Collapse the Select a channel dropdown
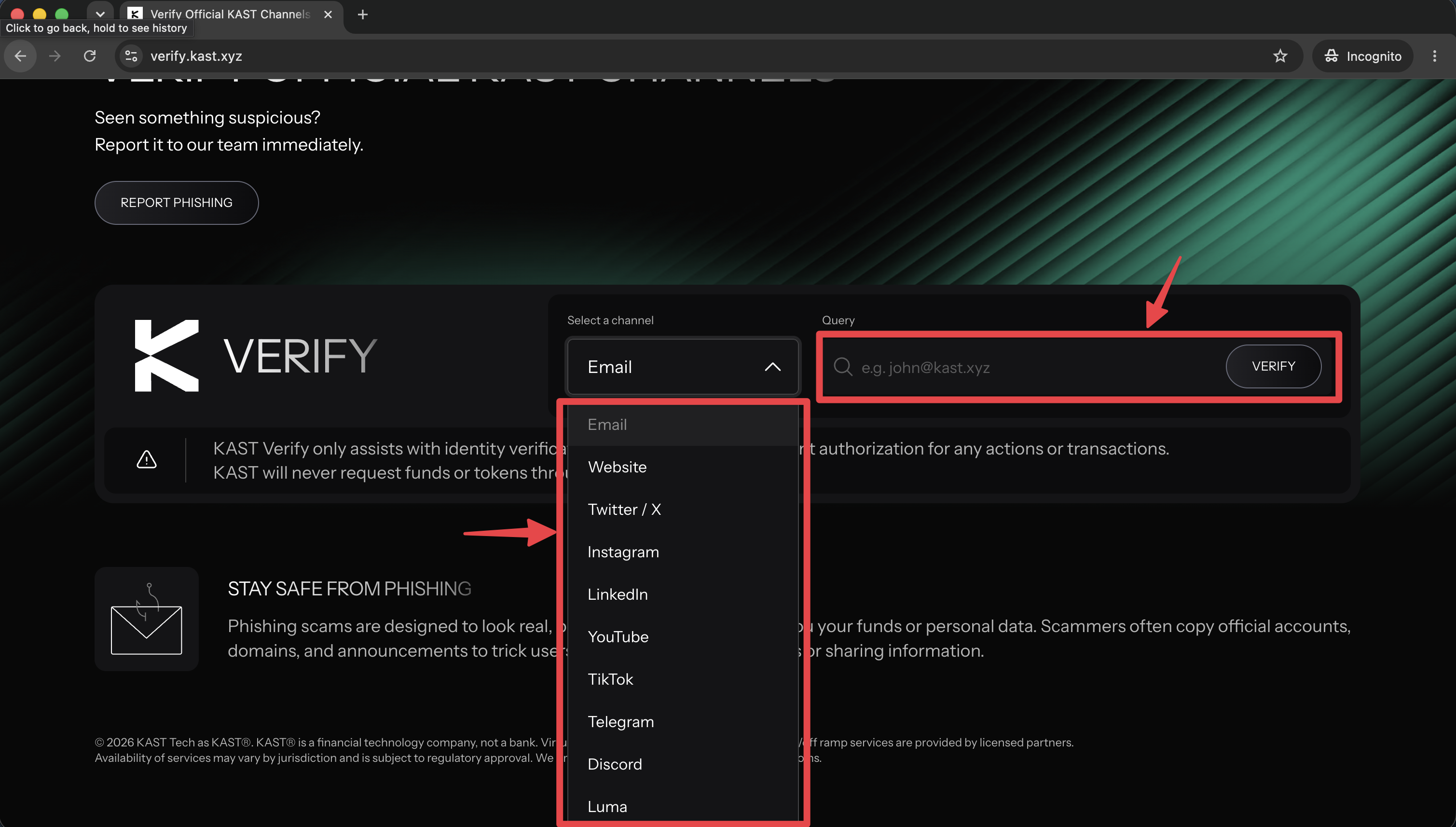The image size is (1456, 827). (683, 367)
